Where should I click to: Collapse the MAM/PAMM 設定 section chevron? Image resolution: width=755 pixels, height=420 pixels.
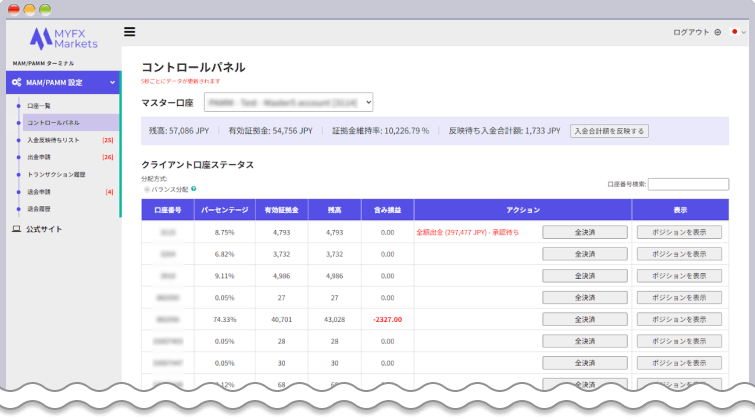(x=112, y=82)
